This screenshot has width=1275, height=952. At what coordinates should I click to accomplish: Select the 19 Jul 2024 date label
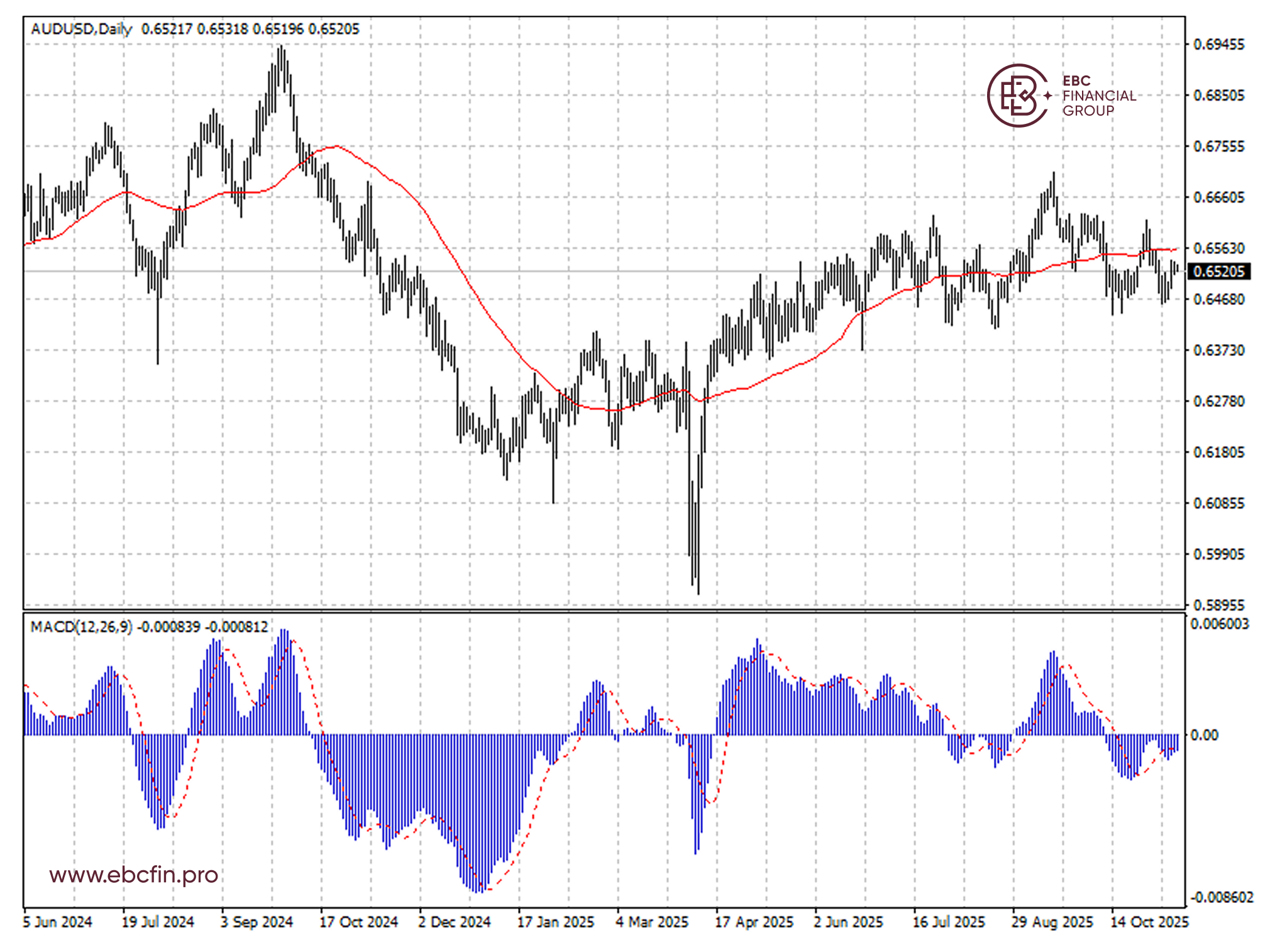[x=157, y=922]
